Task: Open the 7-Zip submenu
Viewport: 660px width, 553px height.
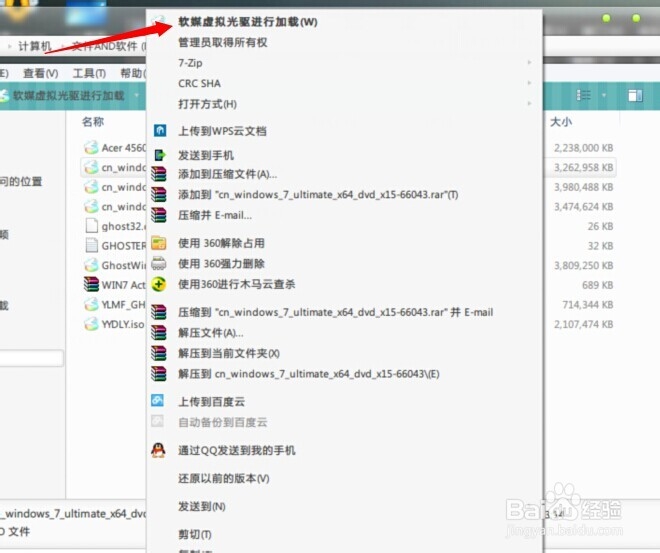Action: tap(190, 63)
